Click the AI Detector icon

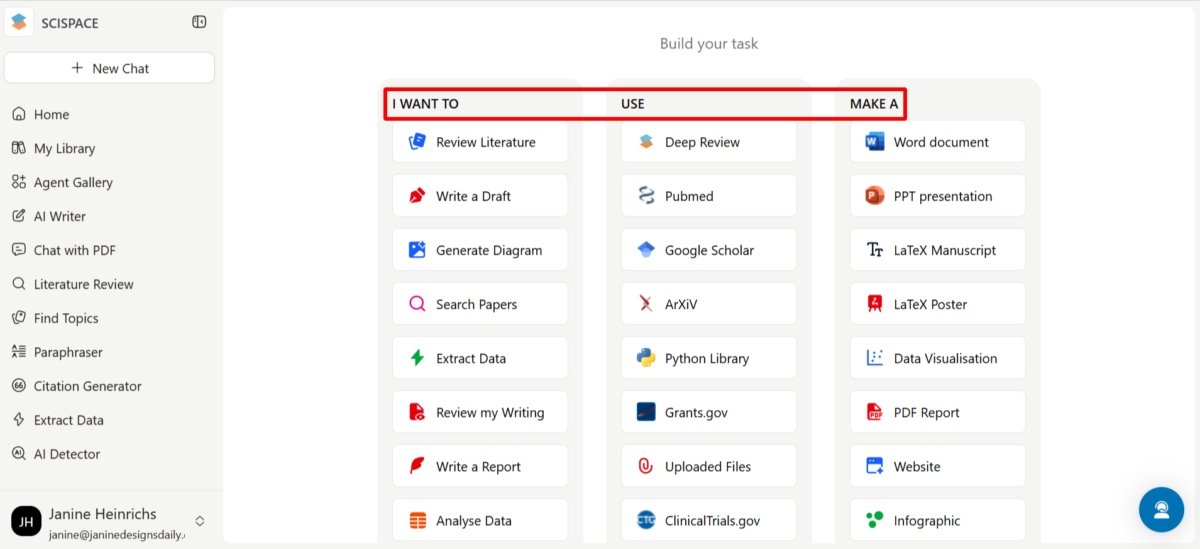pyautogui.click(x=18, y=454)
